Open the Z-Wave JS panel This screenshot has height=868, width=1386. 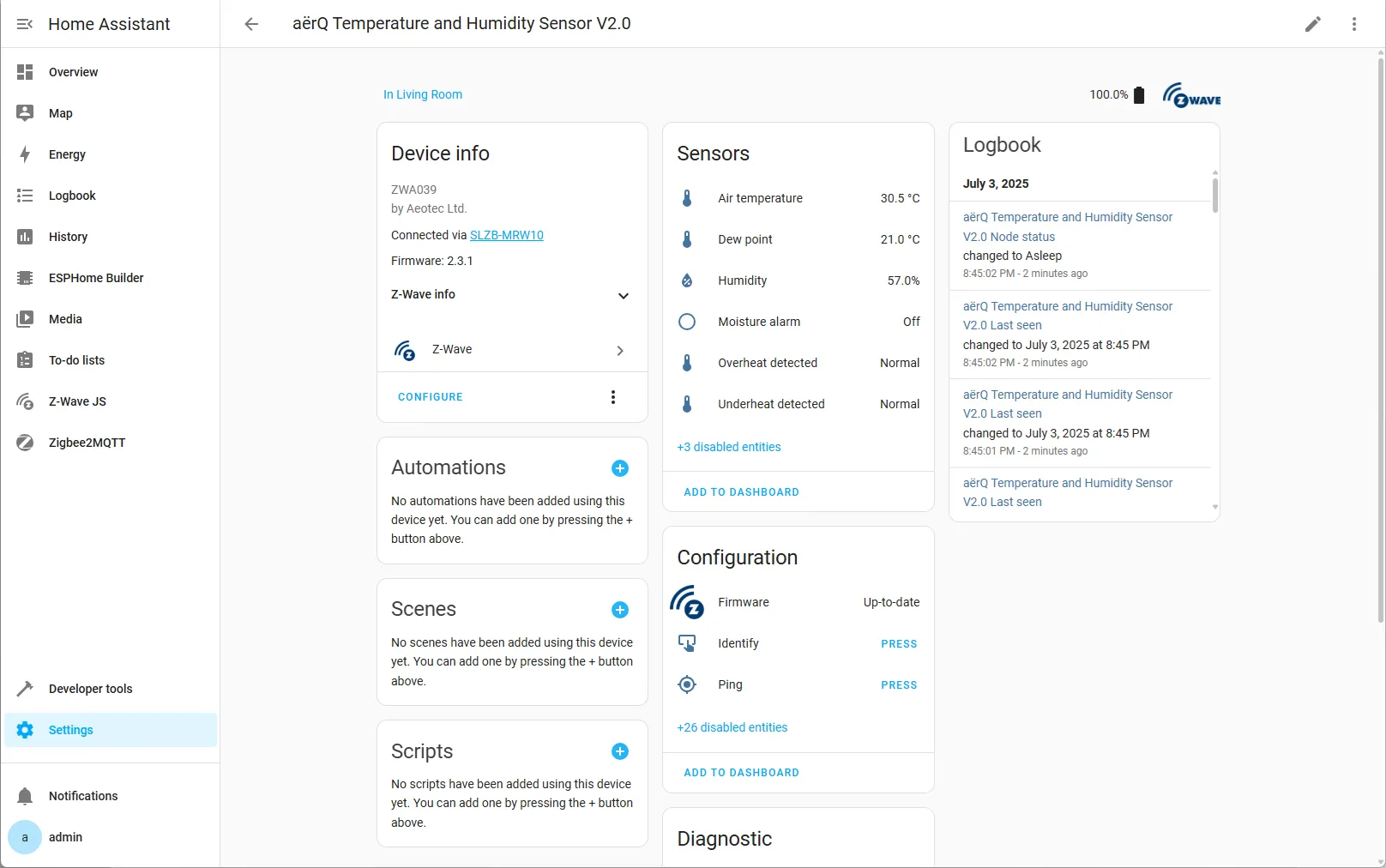pyautogui.click(x=76, y=401)
